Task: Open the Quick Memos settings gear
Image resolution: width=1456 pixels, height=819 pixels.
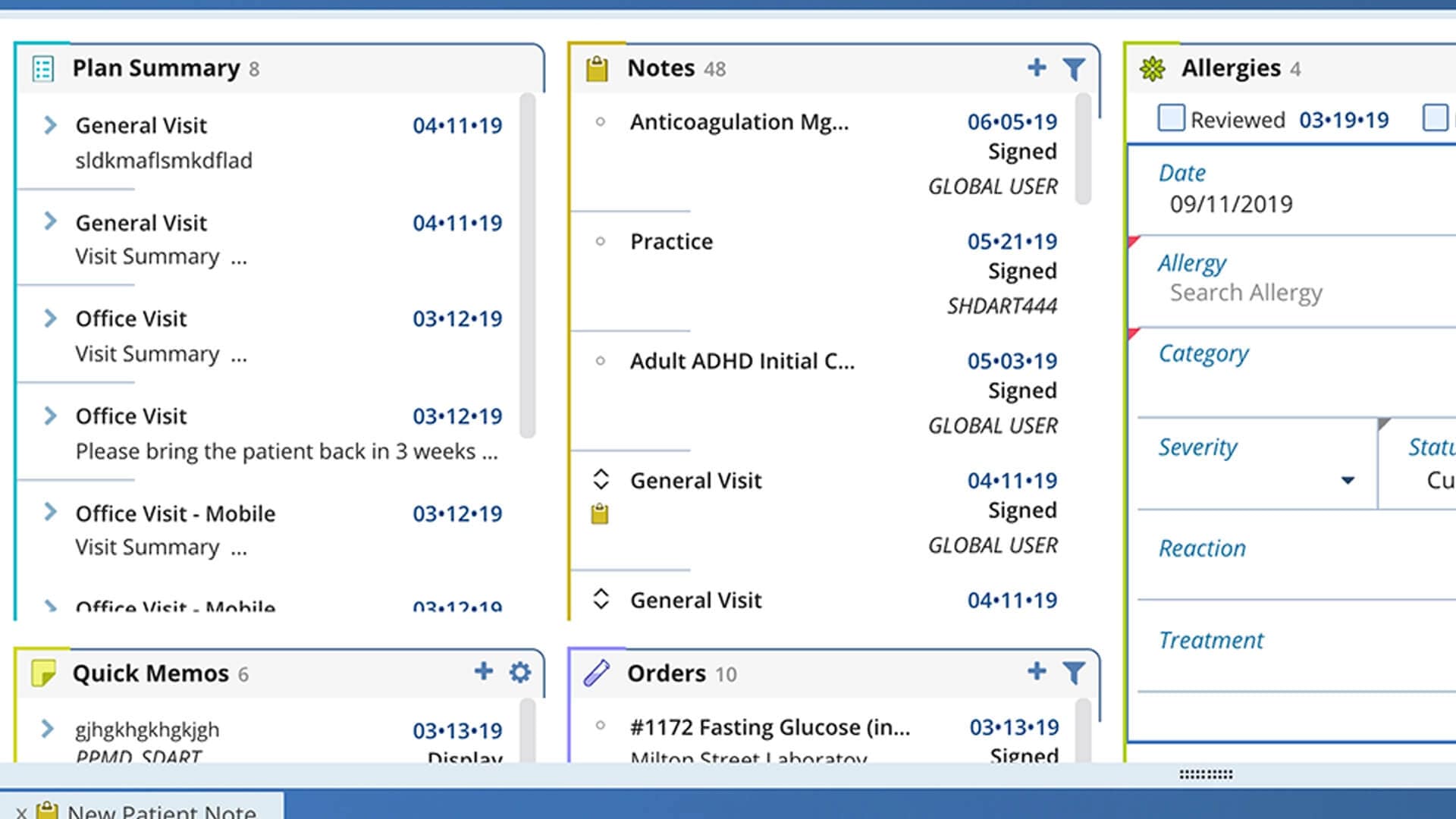Action: [x=519, y=672]
